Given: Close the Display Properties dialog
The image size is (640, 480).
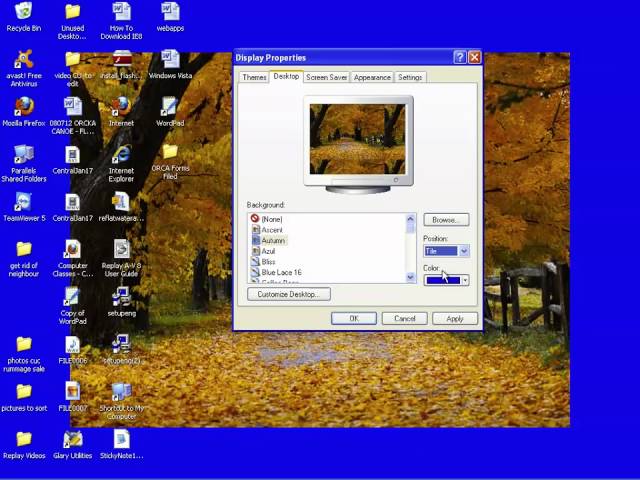Looking at the screenshot, I should pyautogui.click(x=474, y=58).
